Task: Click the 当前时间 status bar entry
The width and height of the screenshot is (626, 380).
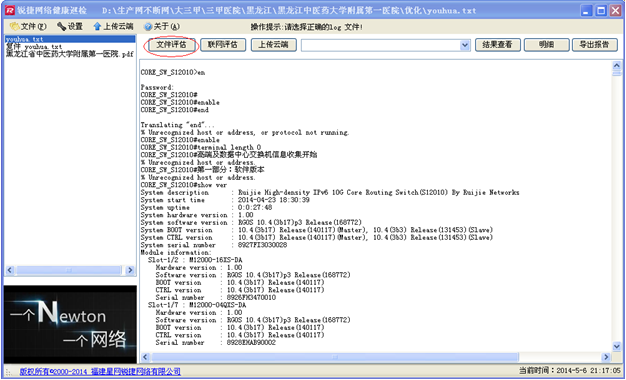Action: [570, 370]
